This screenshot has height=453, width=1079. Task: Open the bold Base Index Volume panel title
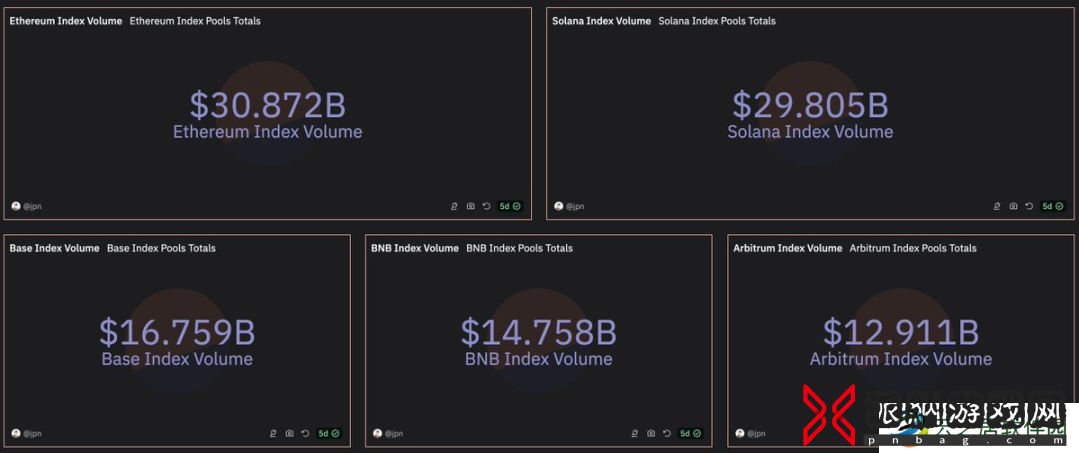[x=54, y=248]
